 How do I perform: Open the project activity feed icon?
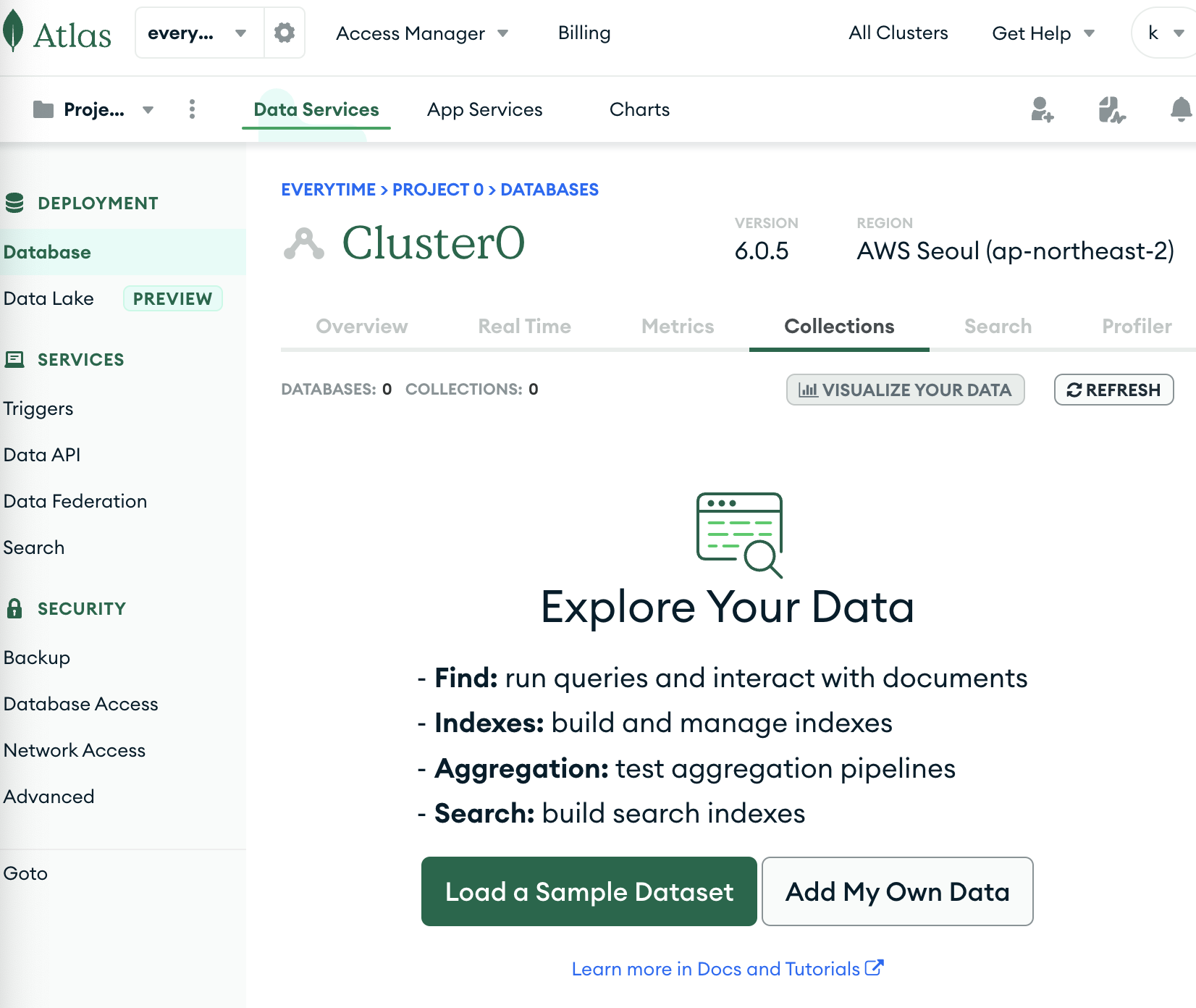[1111, 109]
